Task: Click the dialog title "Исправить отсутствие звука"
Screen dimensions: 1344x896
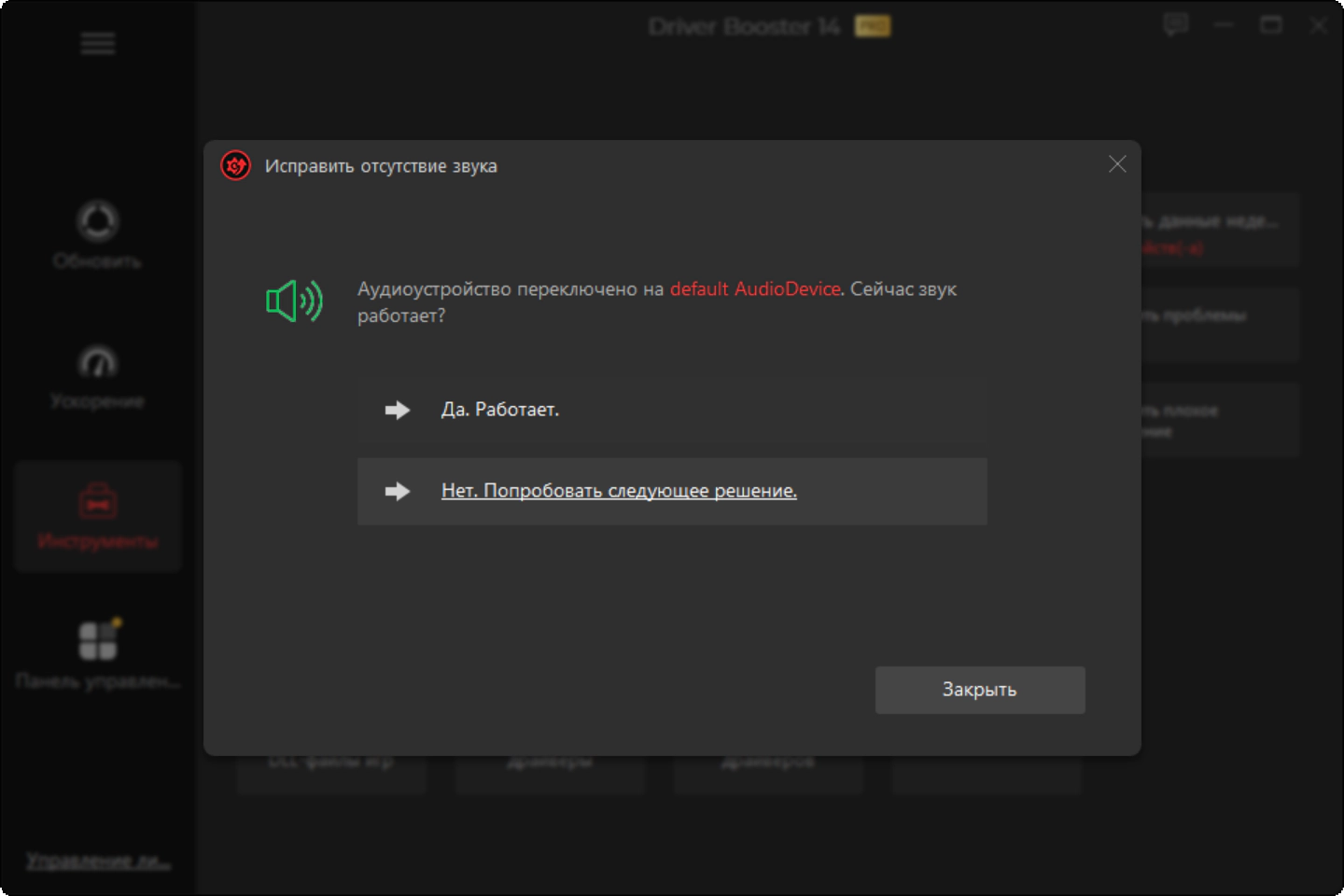Action: (x=381, y=166)
